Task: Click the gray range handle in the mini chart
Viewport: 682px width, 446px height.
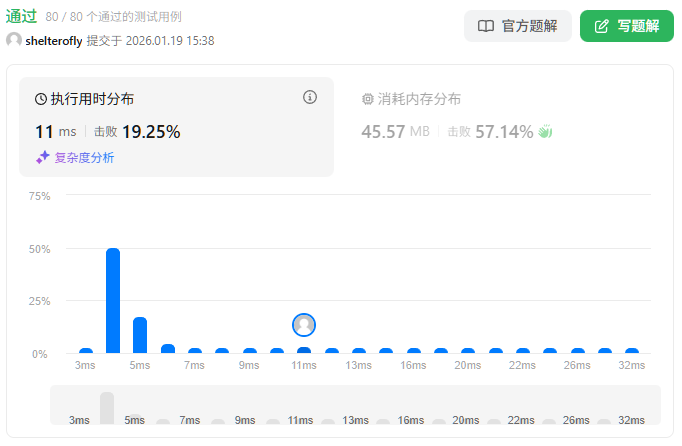Action: click(107, 407)
